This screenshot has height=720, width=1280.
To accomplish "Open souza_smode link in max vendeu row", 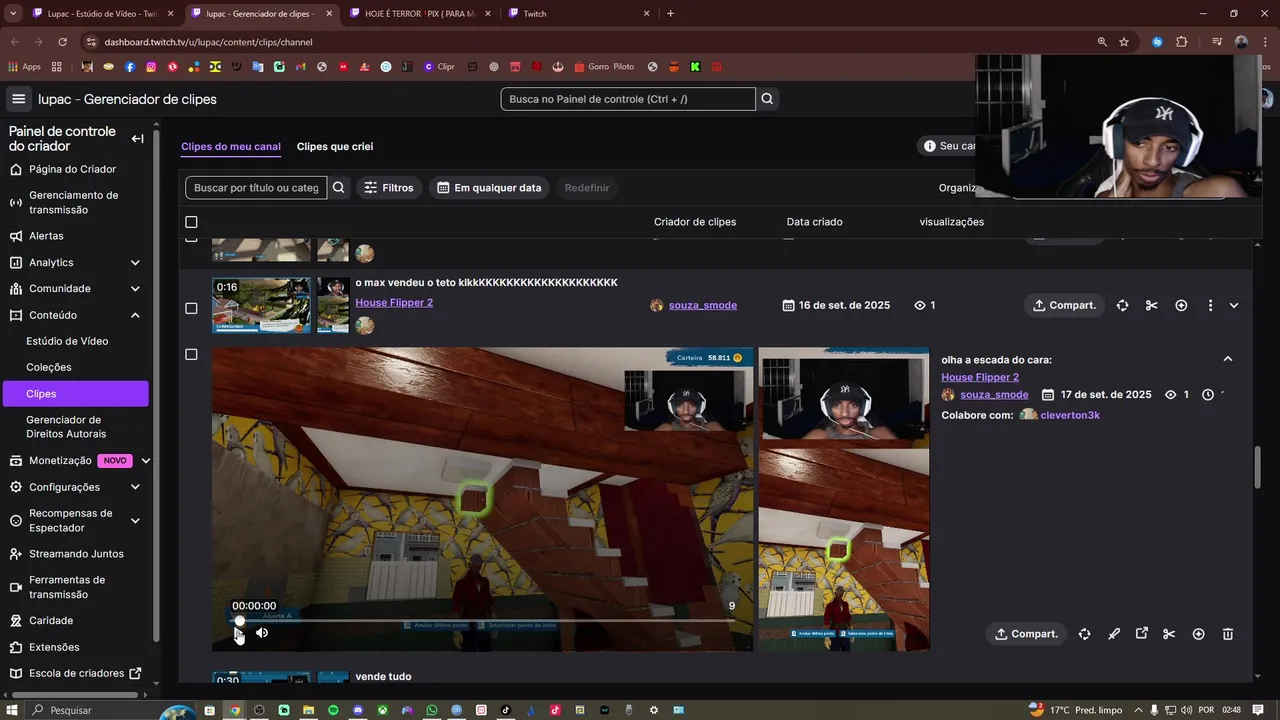I will click(x=702, y=305).
